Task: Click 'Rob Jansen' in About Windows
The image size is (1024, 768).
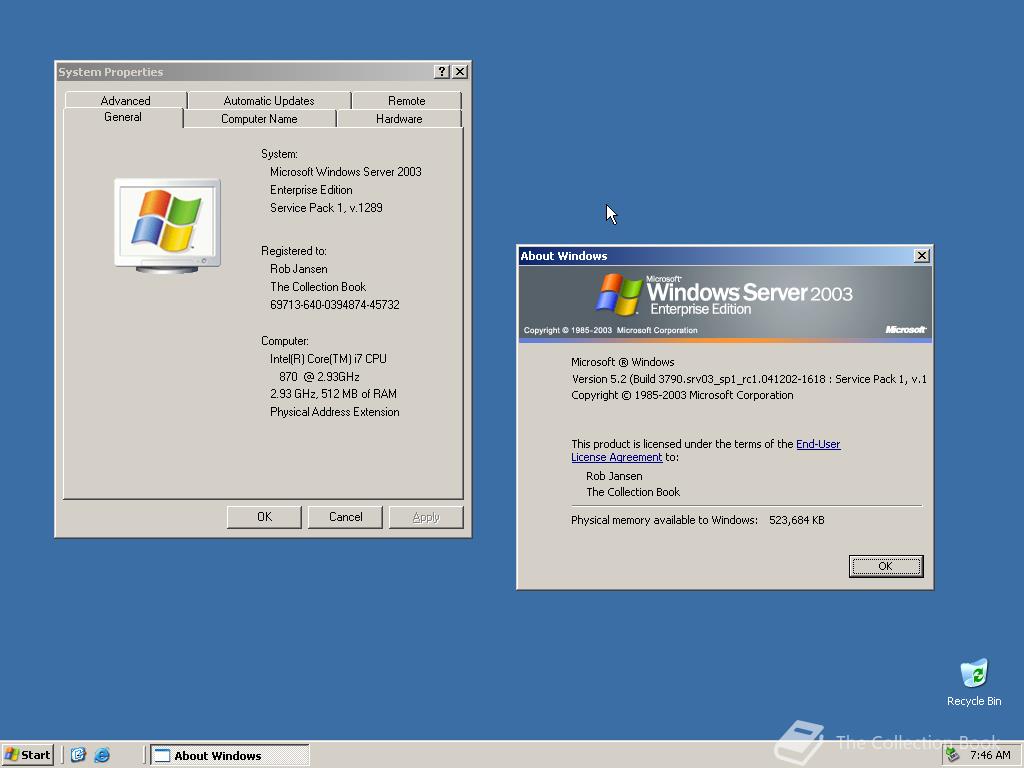Action: (x=614, y=476)
